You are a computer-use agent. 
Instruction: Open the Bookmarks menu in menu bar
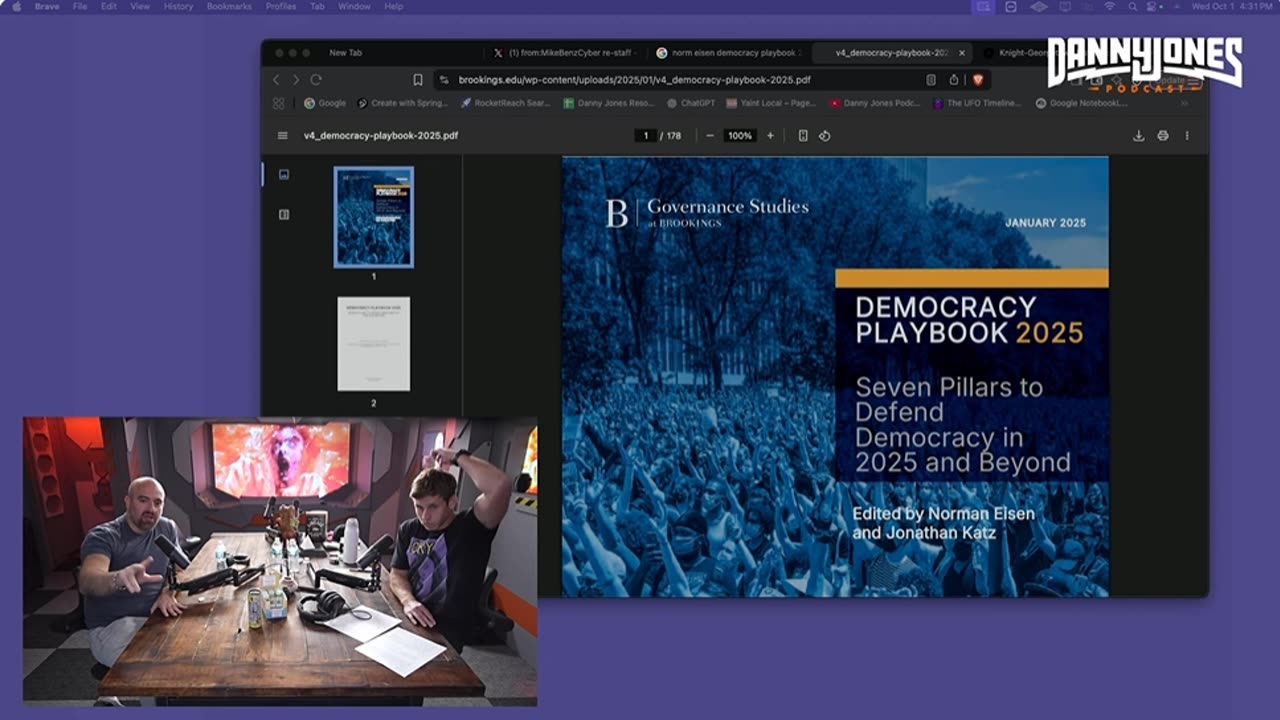coord(229,6)
